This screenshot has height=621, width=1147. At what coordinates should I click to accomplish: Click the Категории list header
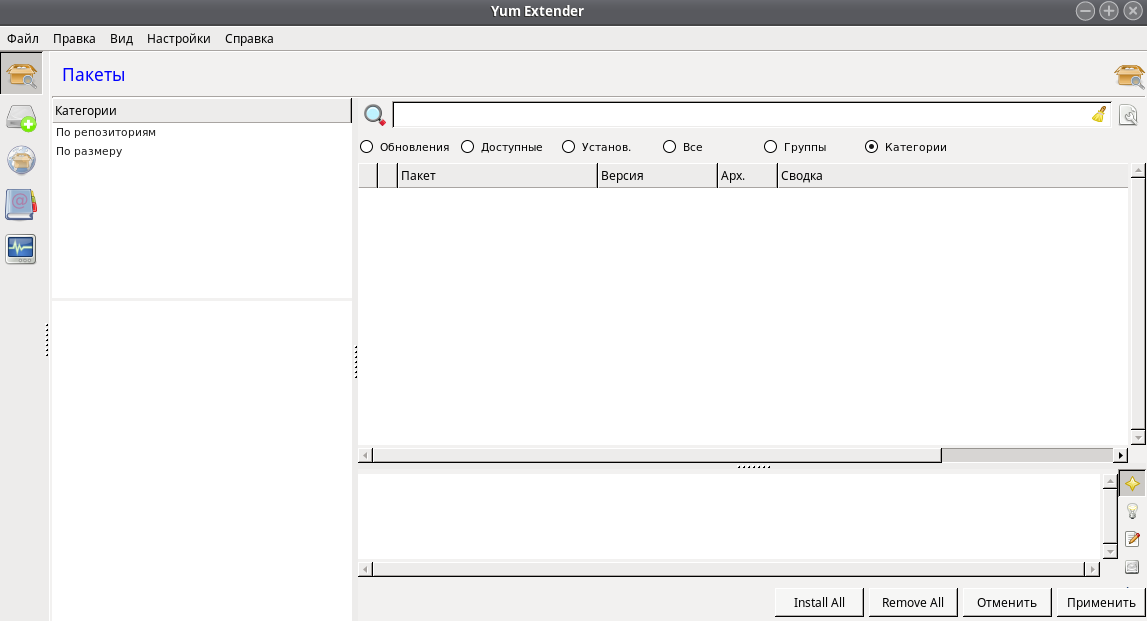pos(201,110)
